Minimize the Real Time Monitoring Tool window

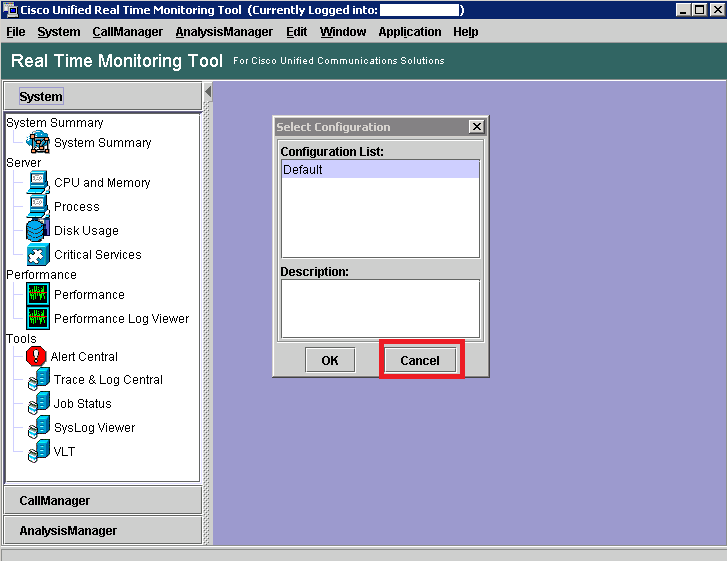click(x=682, y=9)
